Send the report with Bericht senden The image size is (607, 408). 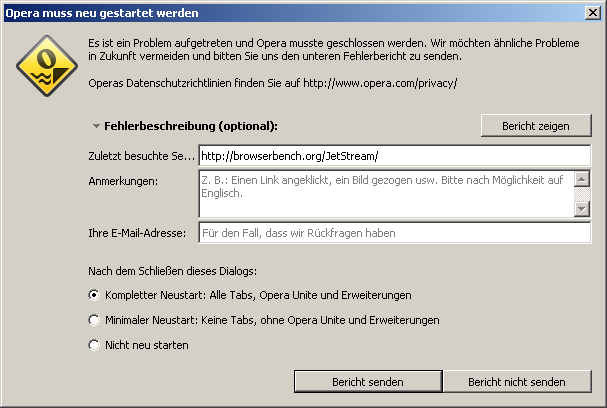(368, 382)
